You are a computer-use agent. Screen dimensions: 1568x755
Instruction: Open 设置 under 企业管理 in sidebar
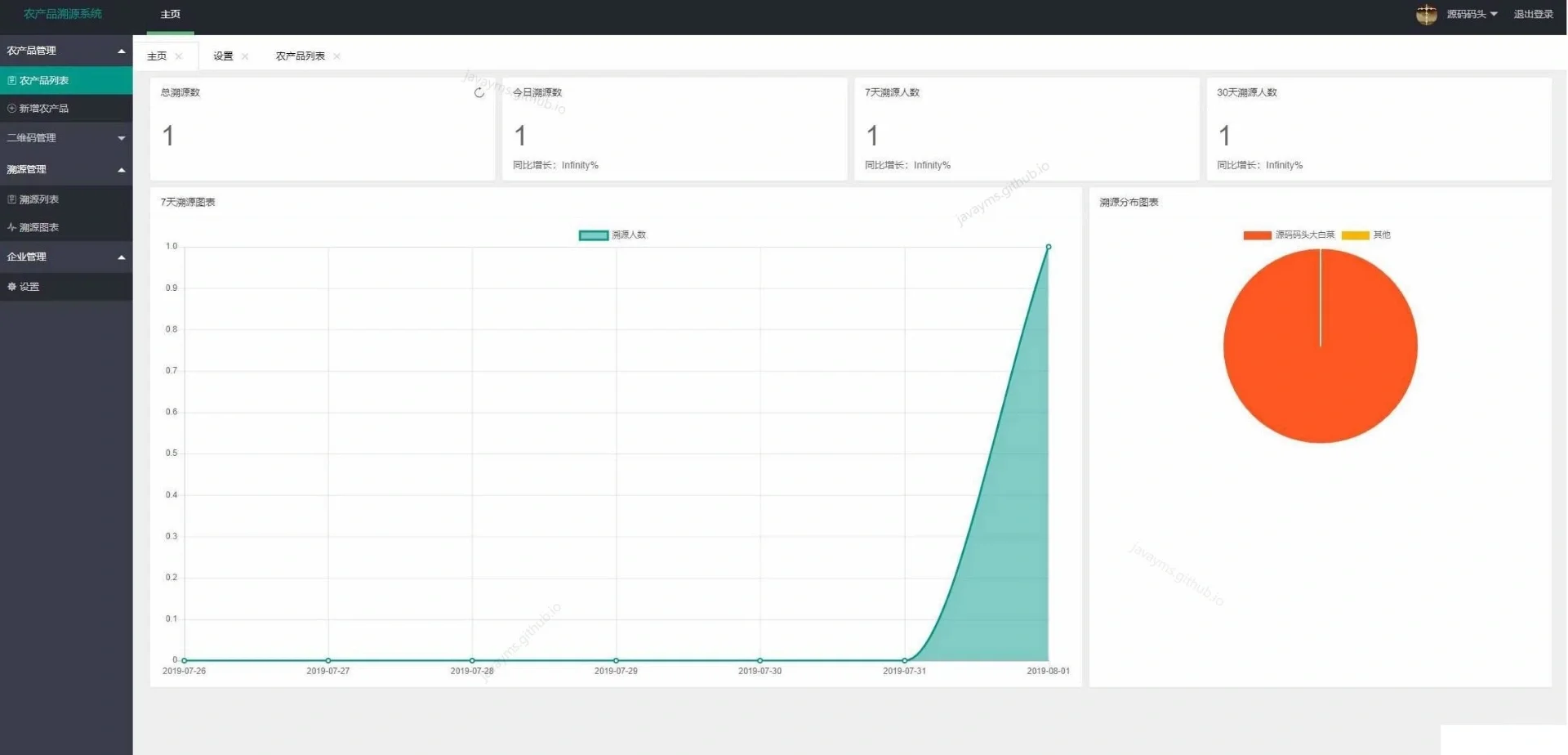[x=66, y=287]
